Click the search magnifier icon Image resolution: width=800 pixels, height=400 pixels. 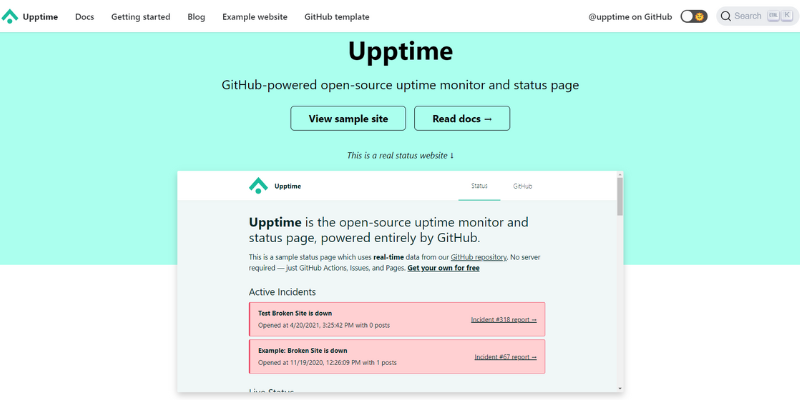[x=726, y=16]
